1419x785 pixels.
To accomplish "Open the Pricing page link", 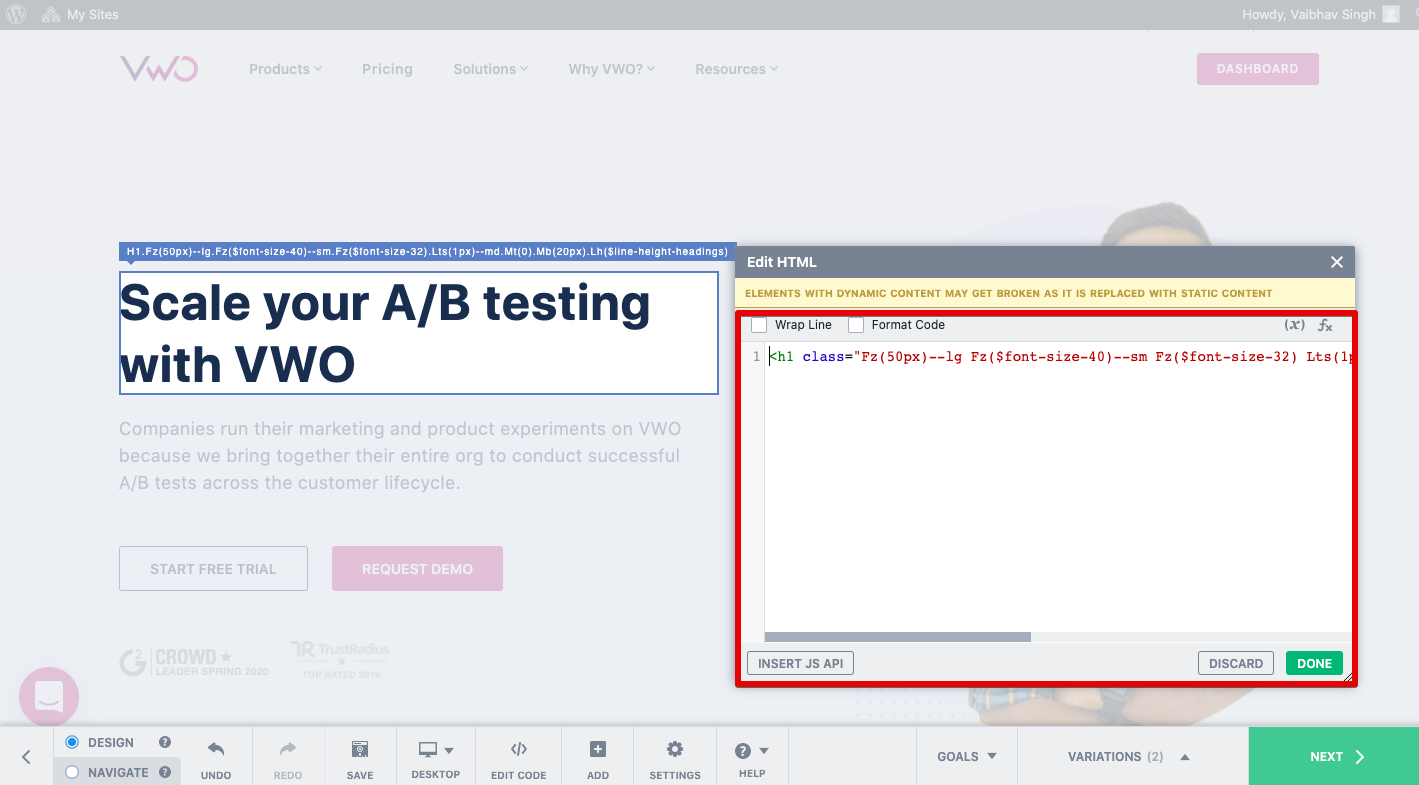I will pos(387,69).
